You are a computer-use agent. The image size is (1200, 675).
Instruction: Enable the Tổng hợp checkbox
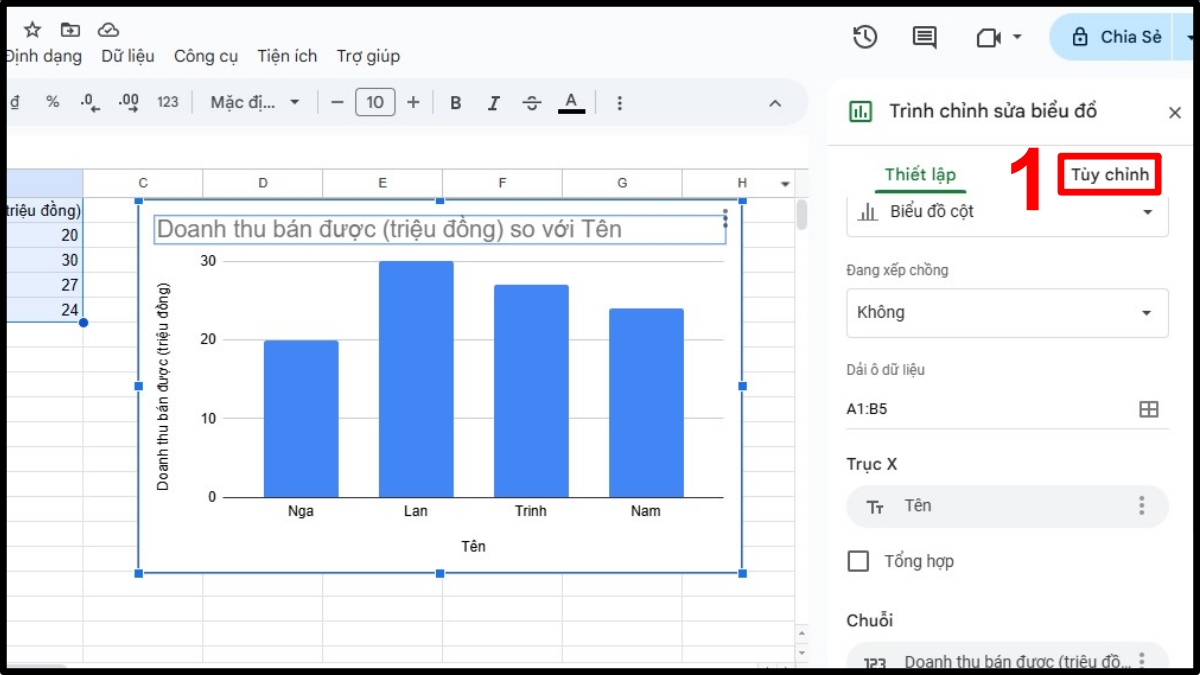pyautogui.click(x=858, y=561)
